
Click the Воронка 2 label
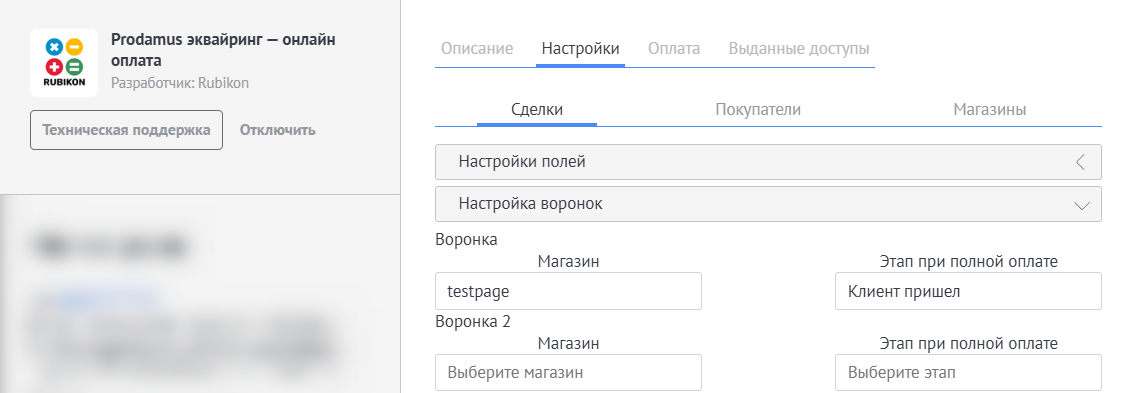pyautogui.click(x=473, y=322)
